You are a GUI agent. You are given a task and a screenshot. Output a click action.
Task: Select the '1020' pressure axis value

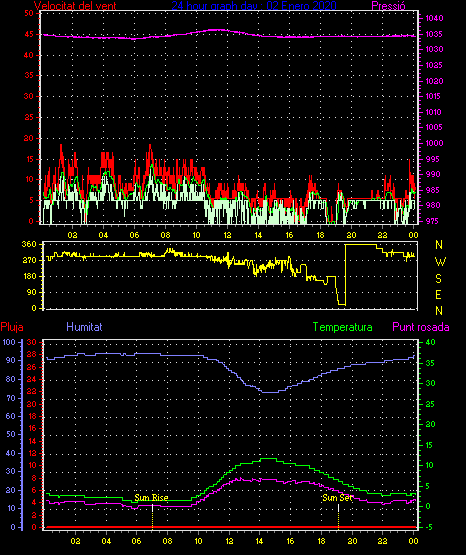pos(434,81)
